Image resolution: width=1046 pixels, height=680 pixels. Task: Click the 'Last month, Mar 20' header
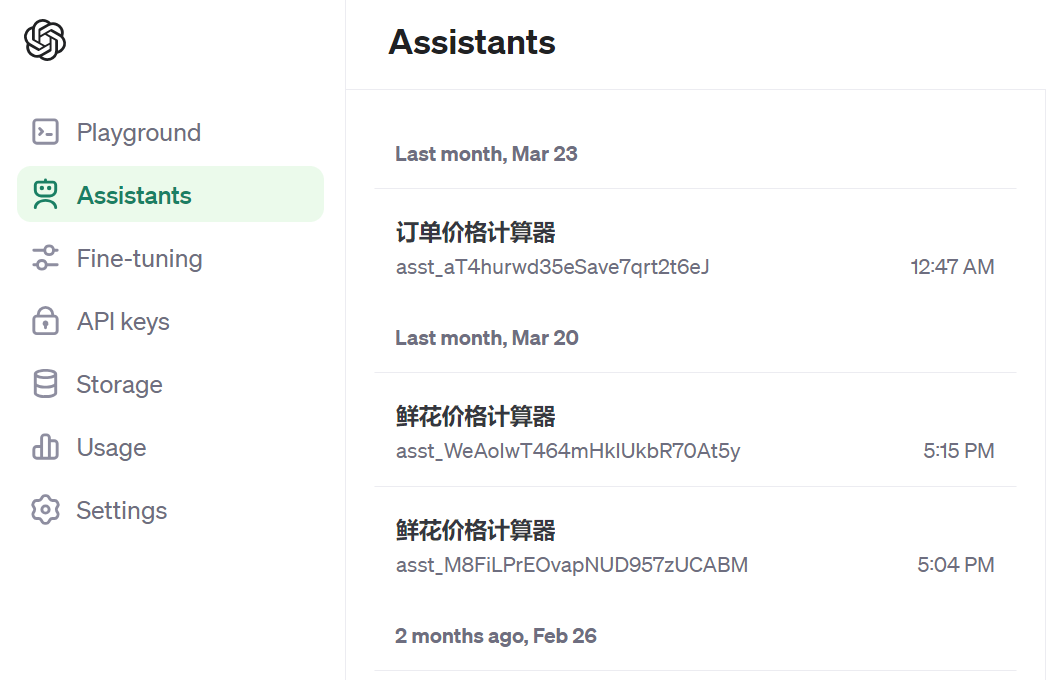click(487, 338)
